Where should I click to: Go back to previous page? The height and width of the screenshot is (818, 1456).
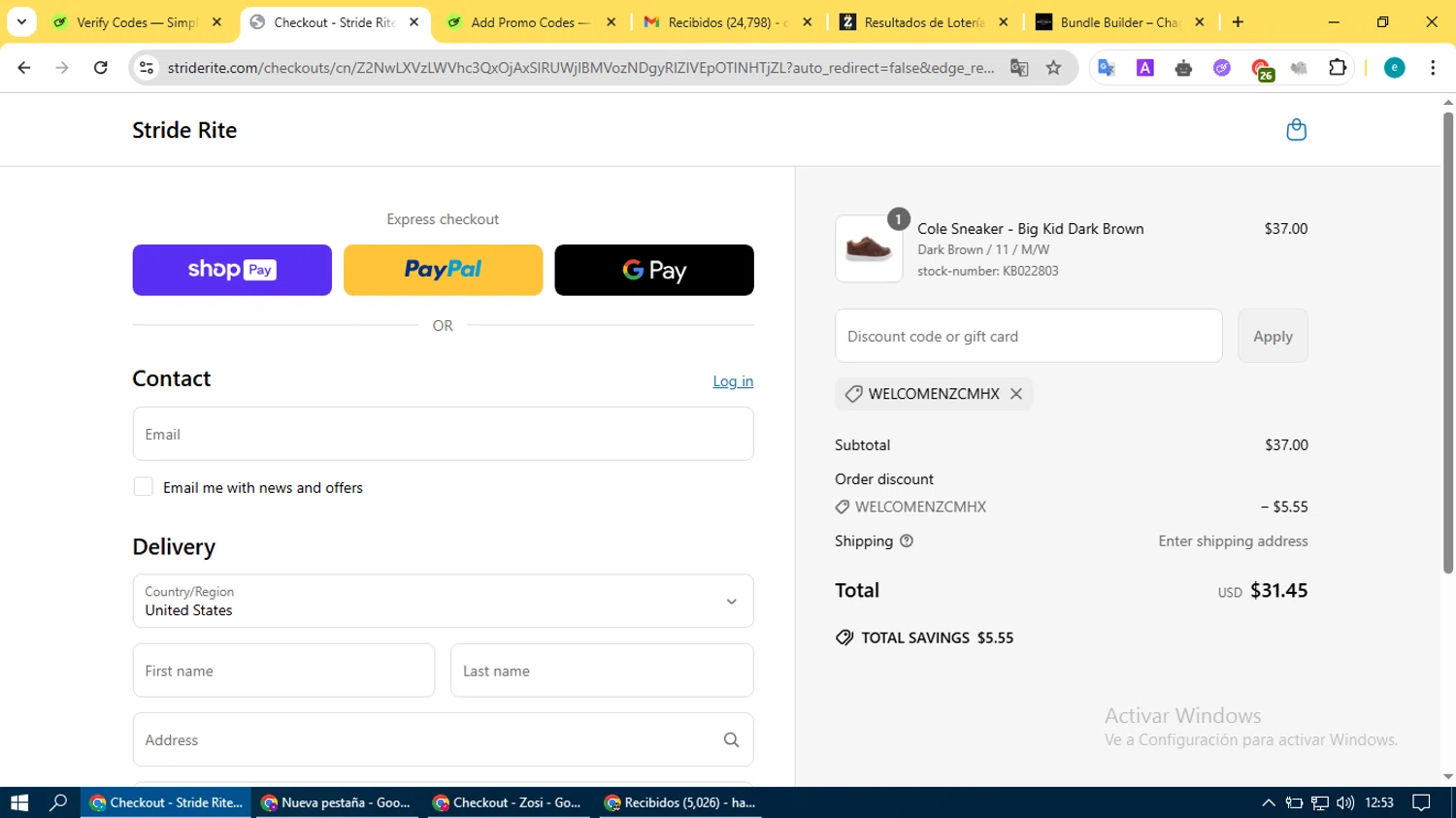pyautogui.click(x=24, y=68)
